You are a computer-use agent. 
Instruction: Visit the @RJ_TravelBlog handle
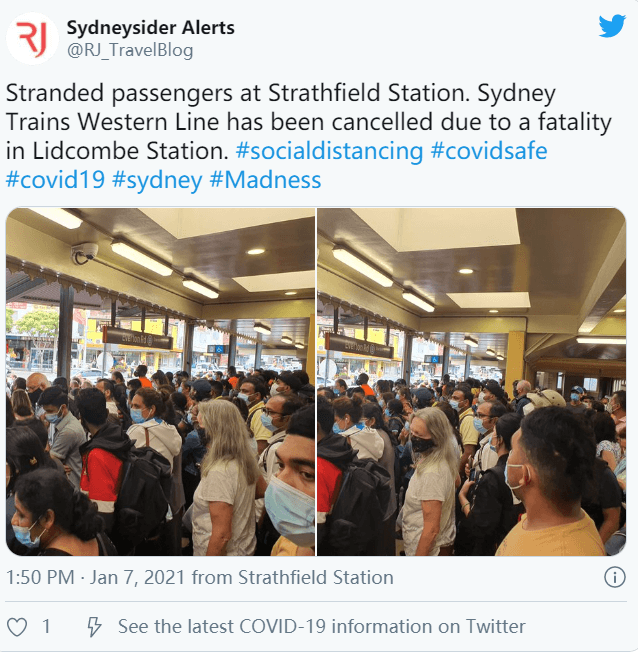tap(130, 50)
